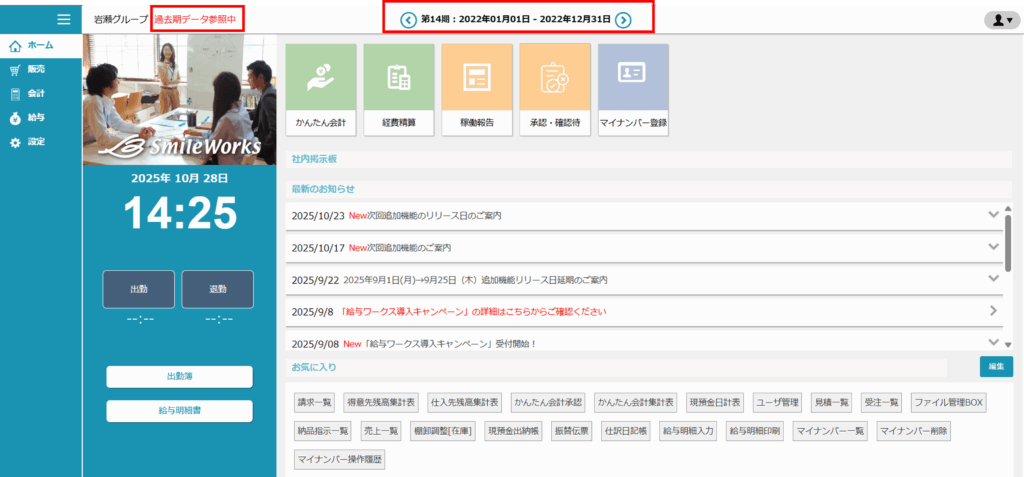Image resolution: width=1024 pixels, height=477 pixels.
Task: Open the マイナンバー登録 tile
Action: click(x=633, y=90)
